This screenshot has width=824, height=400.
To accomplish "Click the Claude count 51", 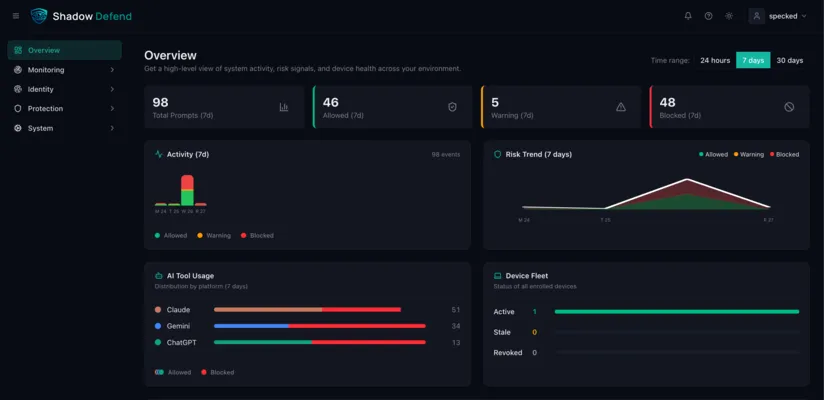I will tap(456, 310).
